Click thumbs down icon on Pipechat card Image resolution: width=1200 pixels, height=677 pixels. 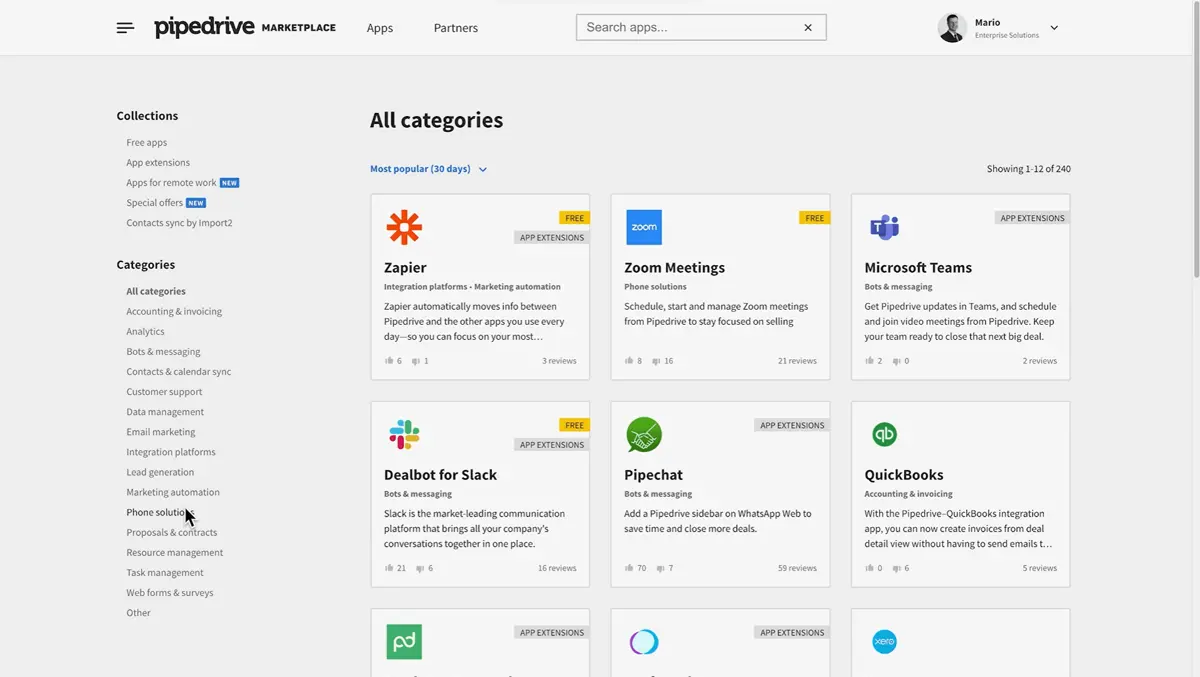tap(660, 568)
